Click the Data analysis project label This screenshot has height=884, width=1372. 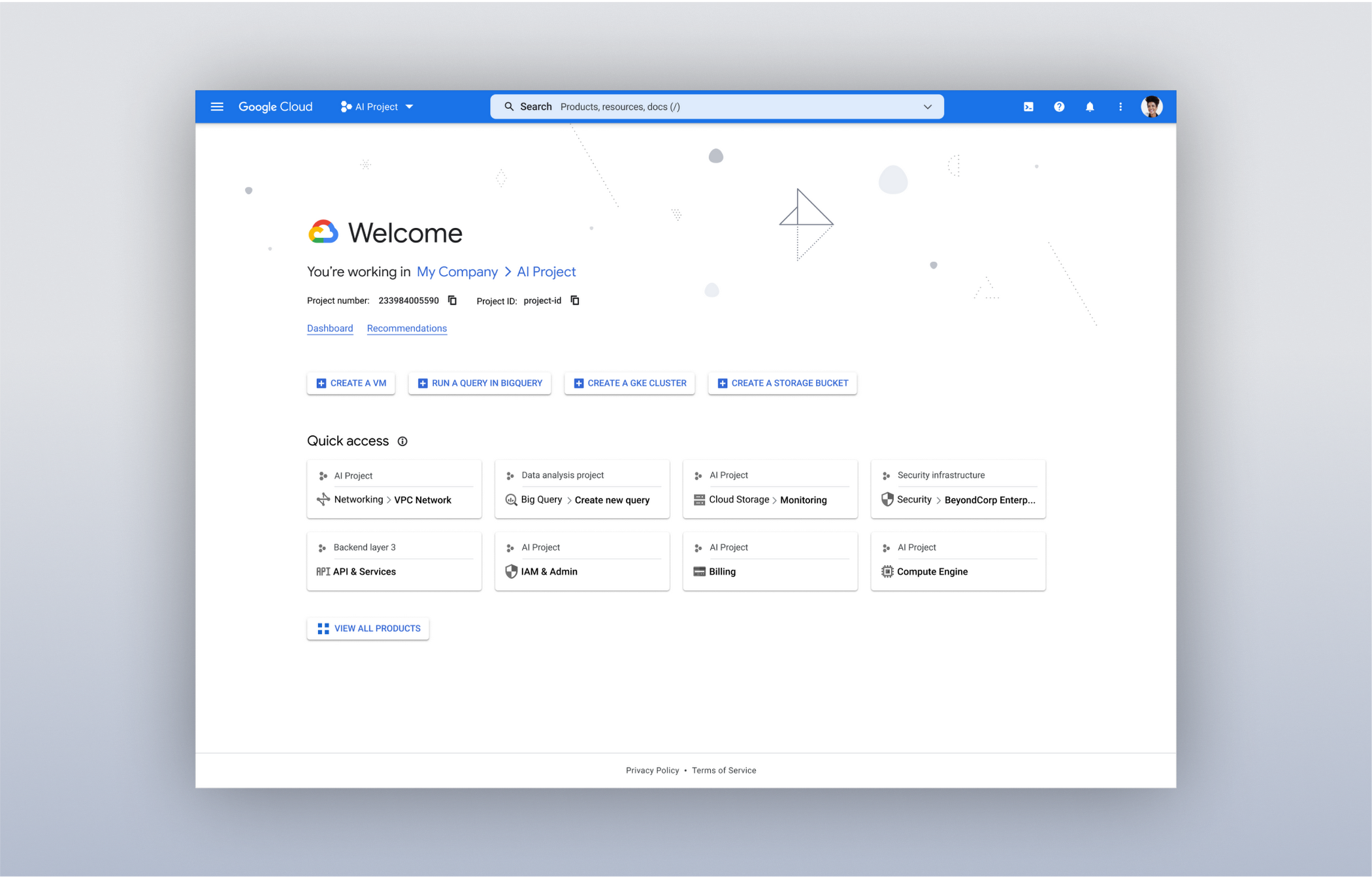563,476
